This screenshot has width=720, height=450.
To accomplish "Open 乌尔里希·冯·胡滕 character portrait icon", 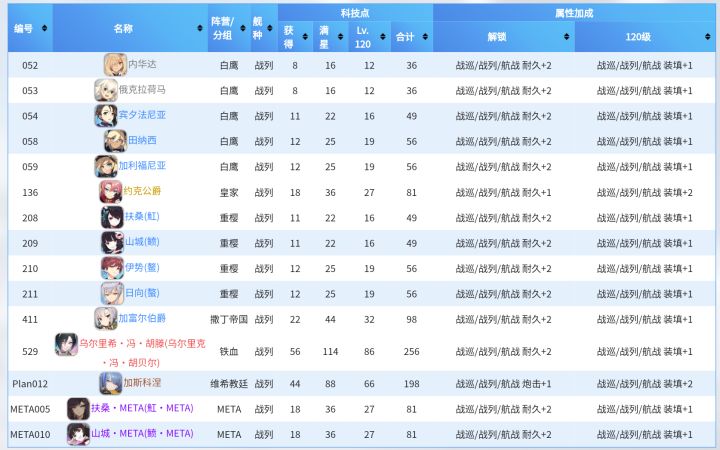I will pos(66,344).
